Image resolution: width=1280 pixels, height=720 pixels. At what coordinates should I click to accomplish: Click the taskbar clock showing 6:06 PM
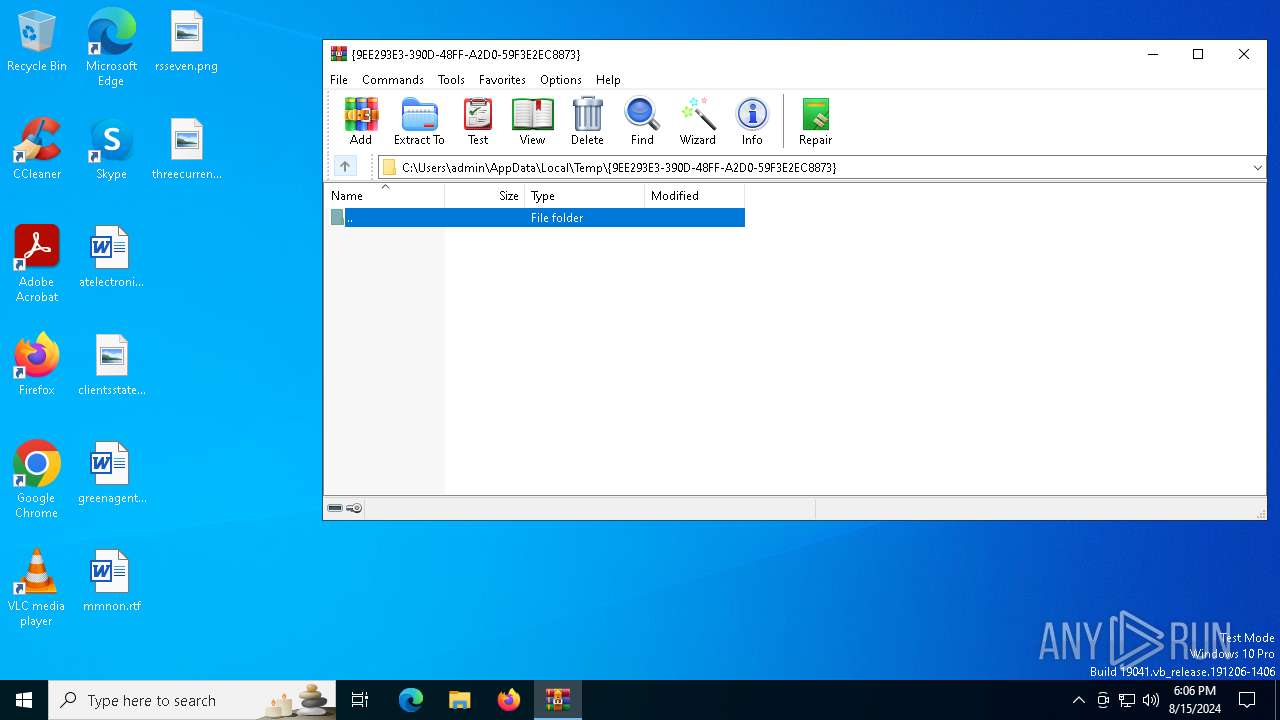[1194, 700]
